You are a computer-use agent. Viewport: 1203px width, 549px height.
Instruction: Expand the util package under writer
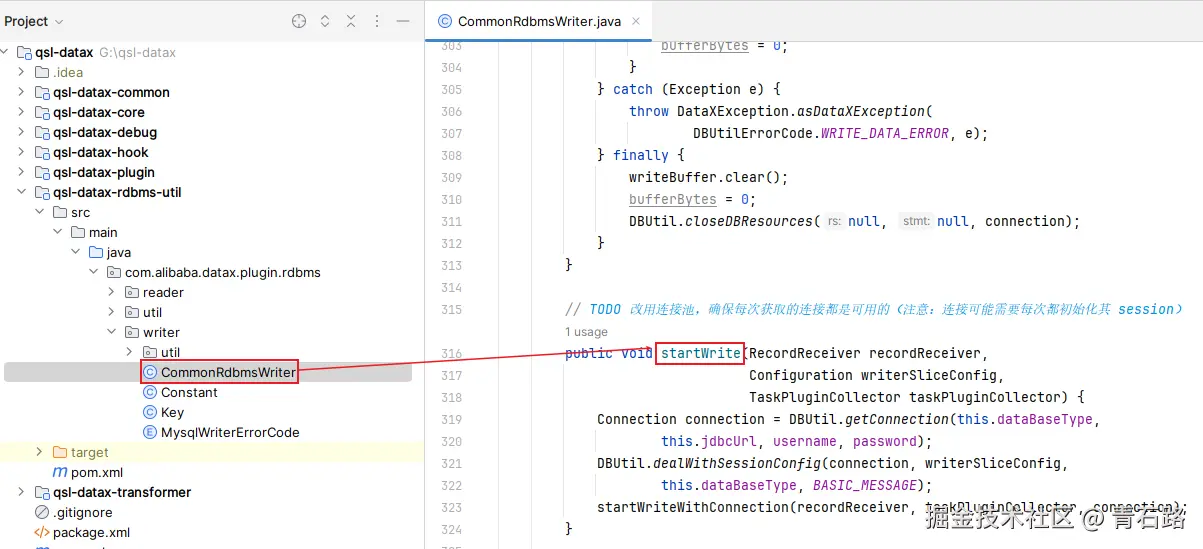click(x=130, y=352)
